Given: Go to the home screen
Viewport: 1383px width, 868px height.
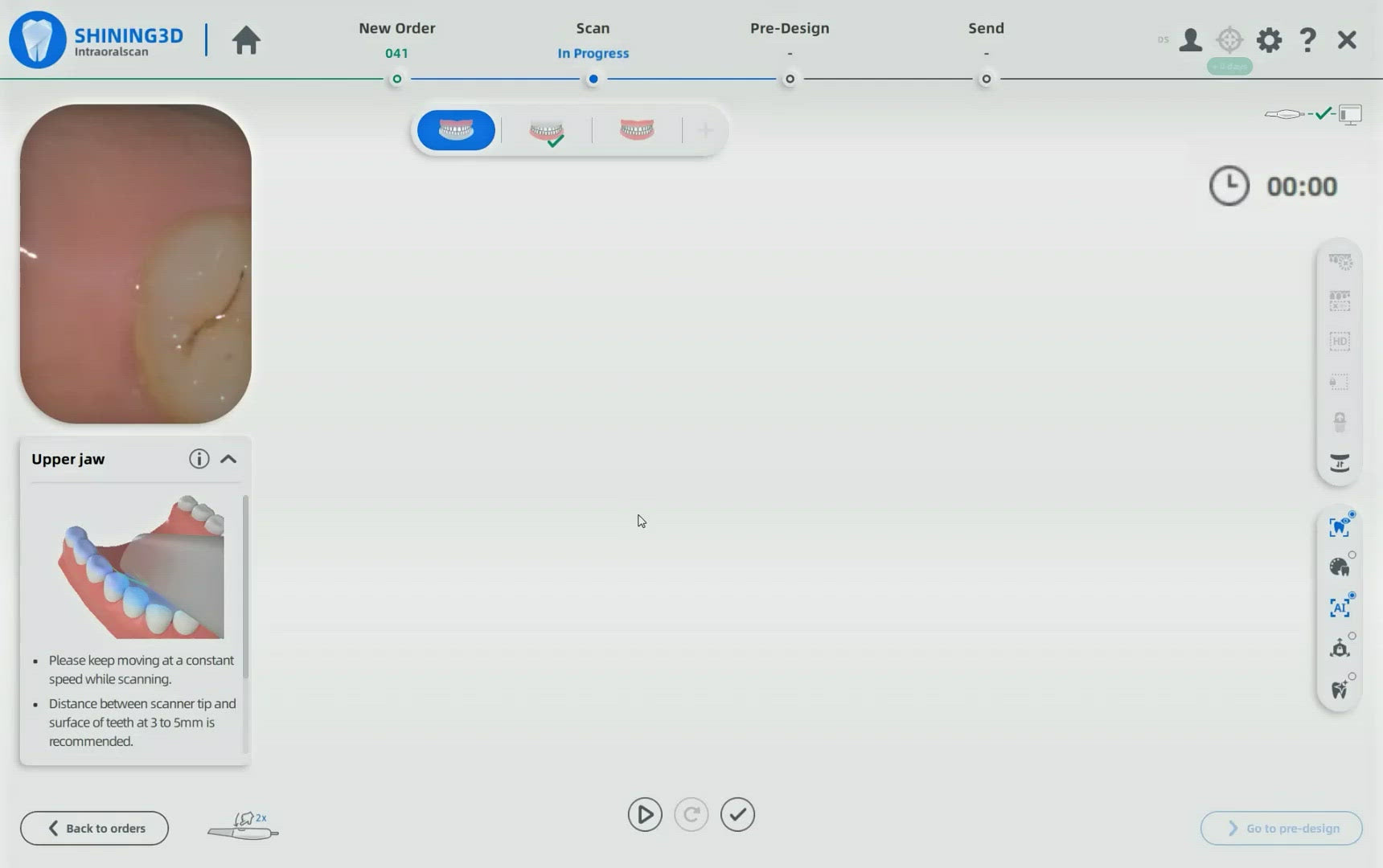Looking at the screenshot, I should point(246,40).
